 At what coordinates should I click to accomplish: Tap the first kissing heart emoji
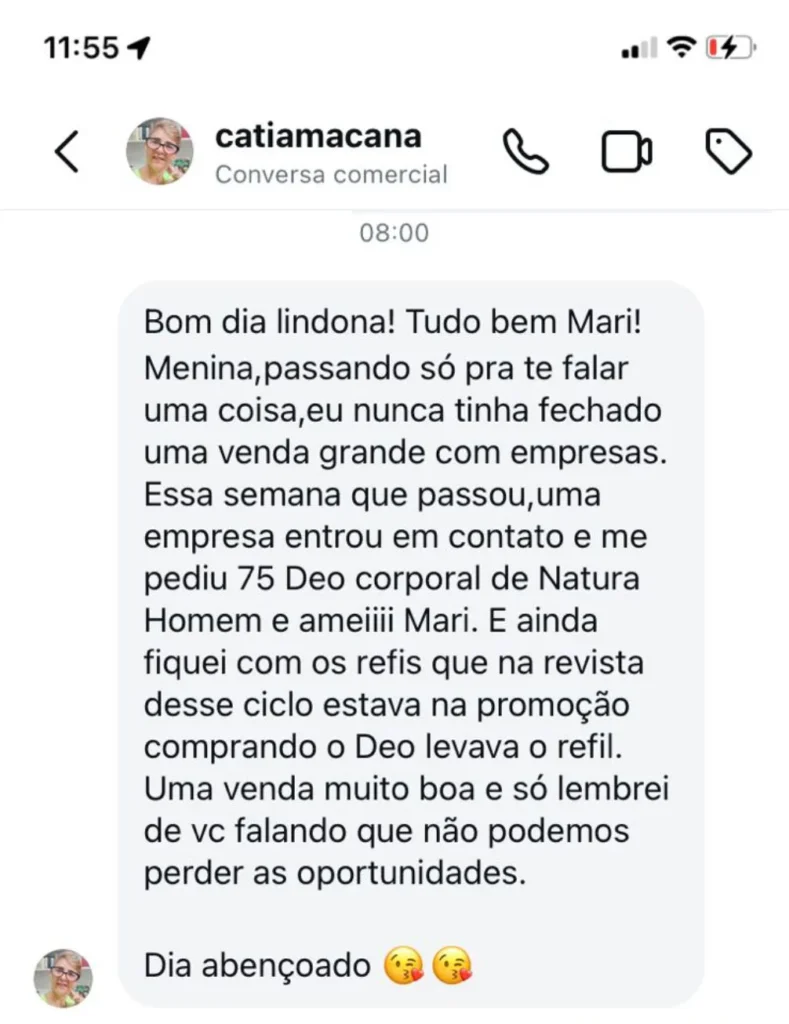click(404, 967)
